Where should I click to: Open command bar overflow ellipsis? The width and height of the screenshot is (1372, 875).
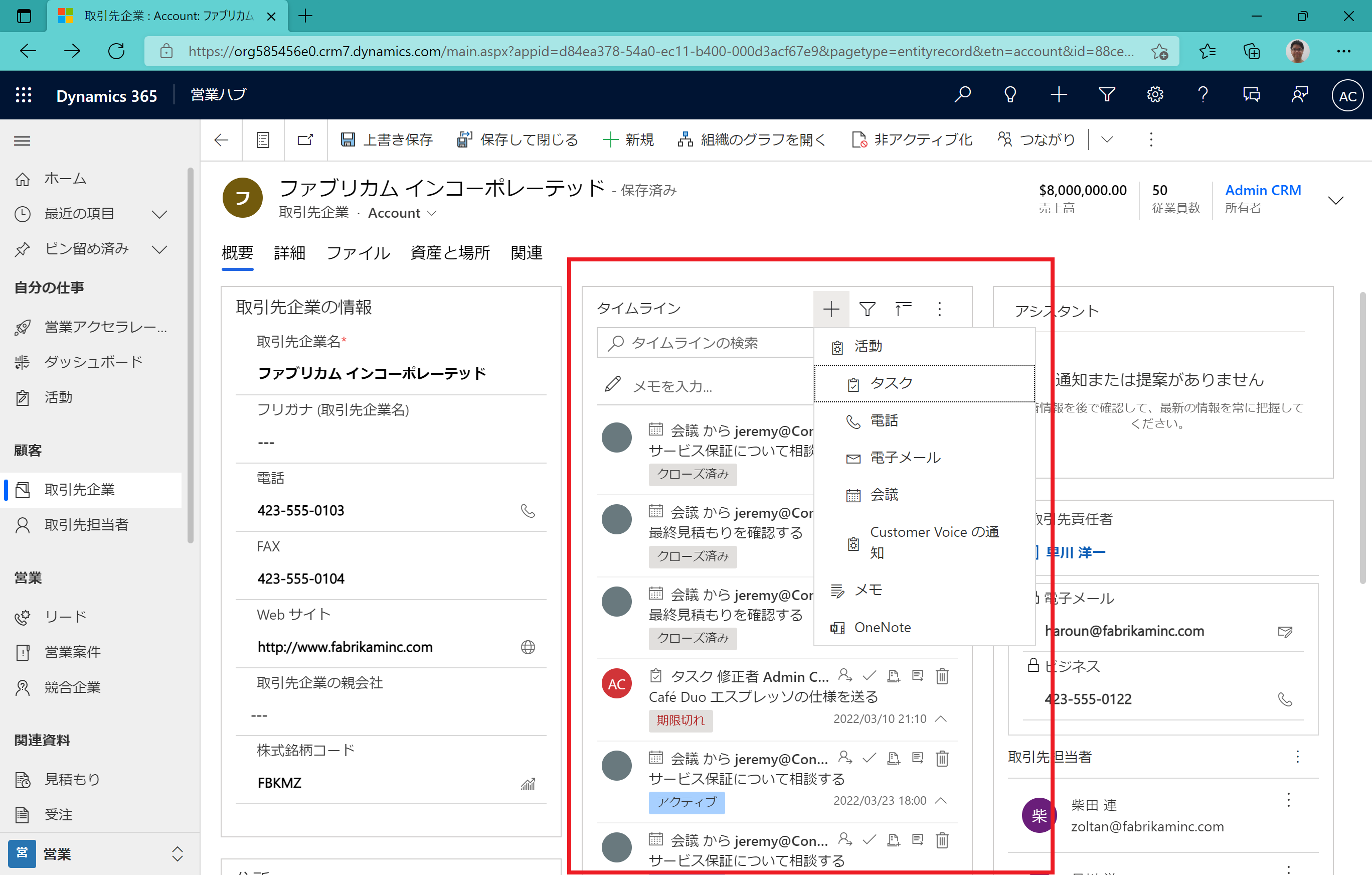[1150, 139]
